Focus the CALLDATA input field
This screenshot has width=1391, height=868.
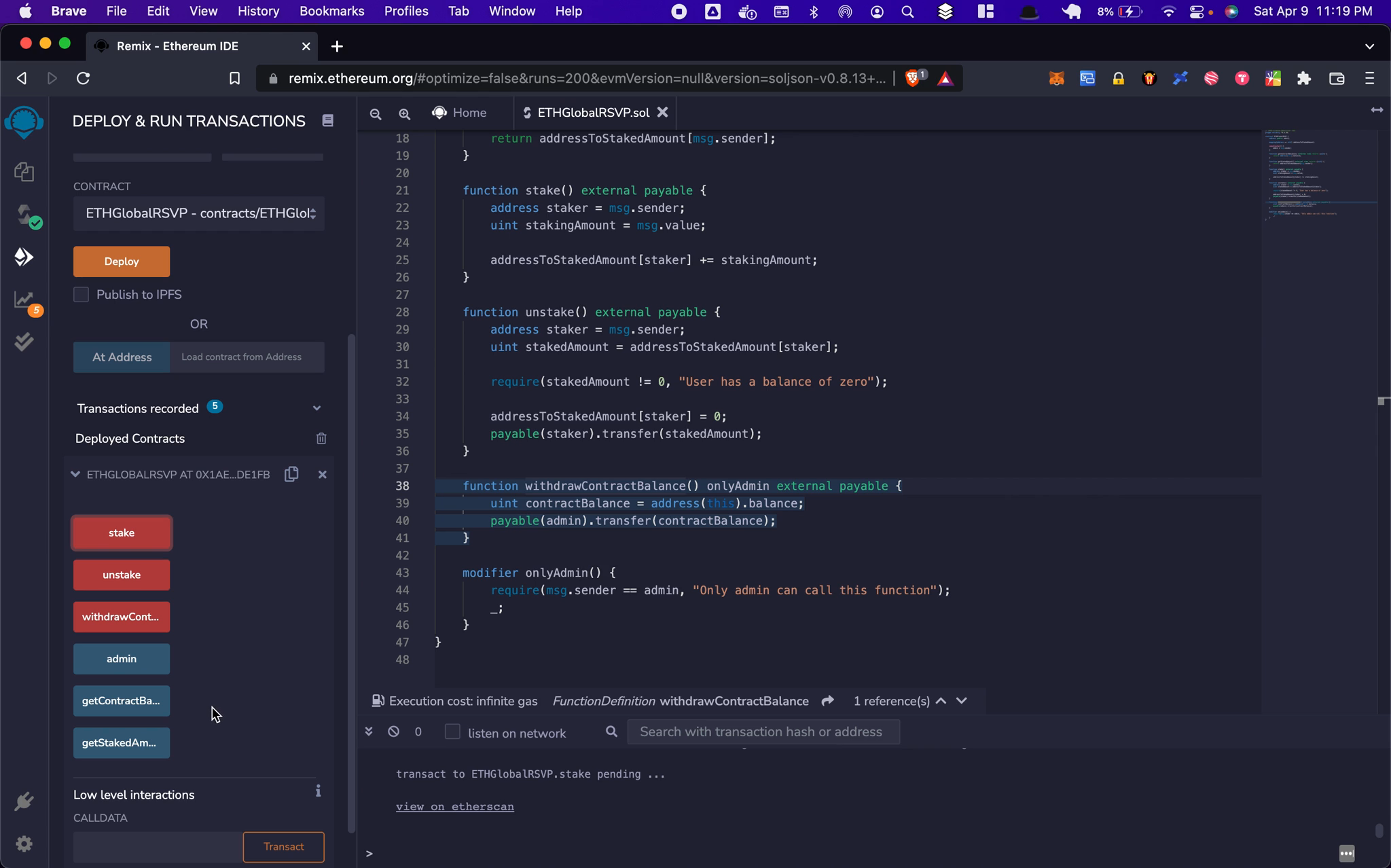[x=158, y=847]
